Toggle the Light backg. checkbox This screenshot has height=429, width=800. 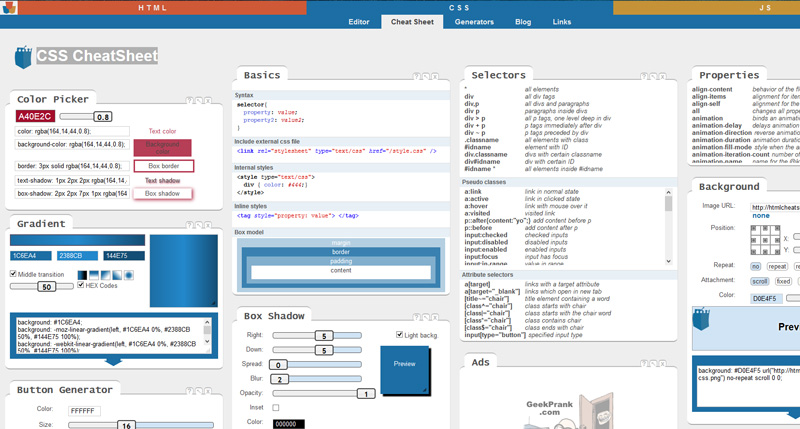pyautogui.click(x=399, y=335)
